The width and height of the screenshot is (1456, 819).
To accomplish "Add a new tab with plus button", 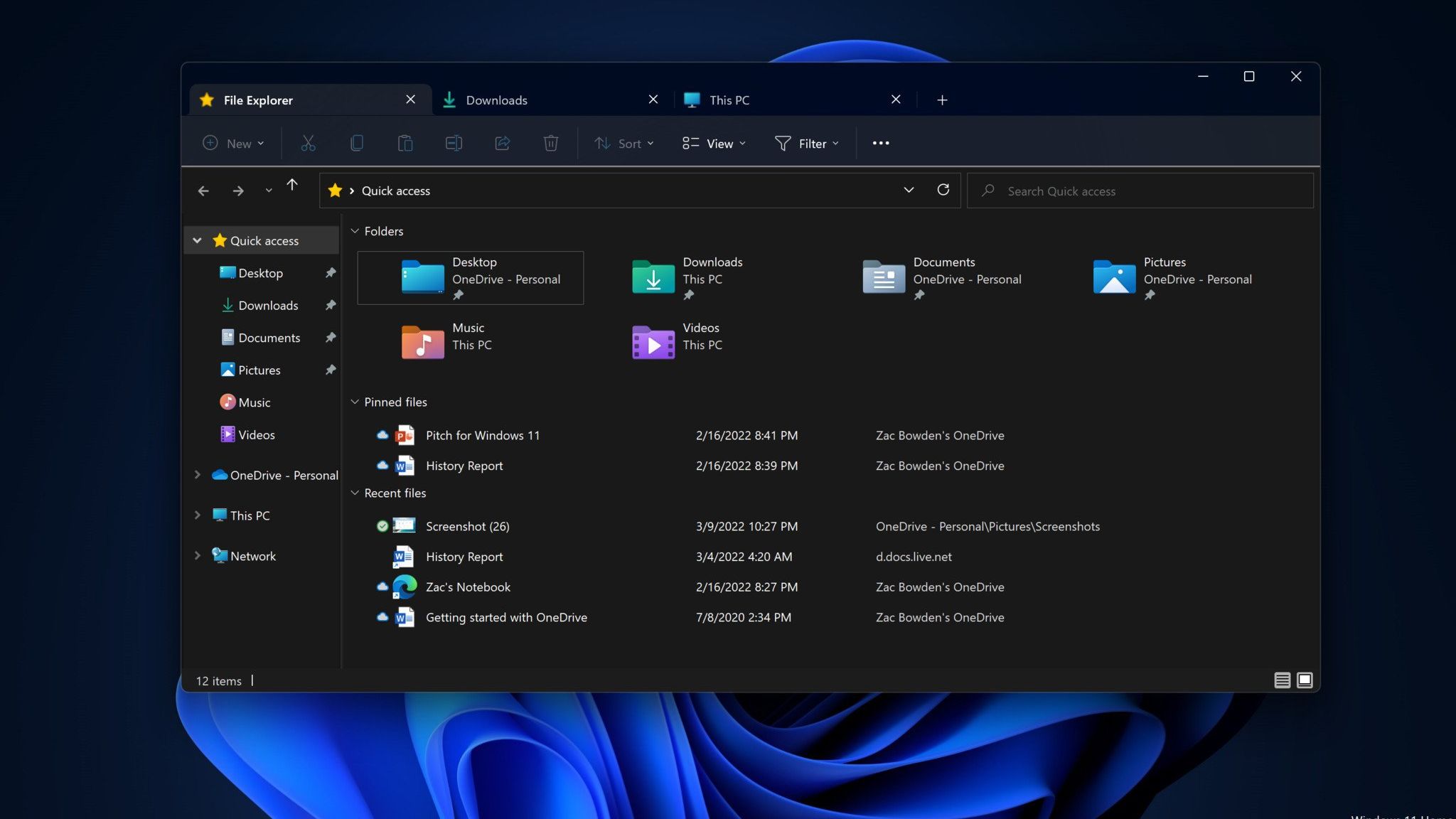I will coord(942,100).
